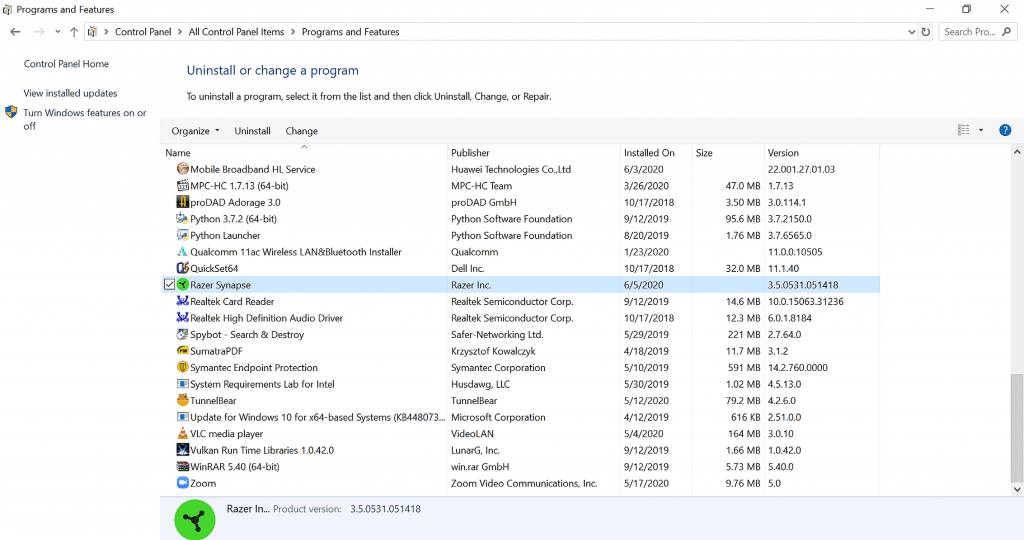Image resolution: width=1024 pixels, height=540 pixels.
Task: Refresh the Programs and Features list
Action: tap(925, 31)
